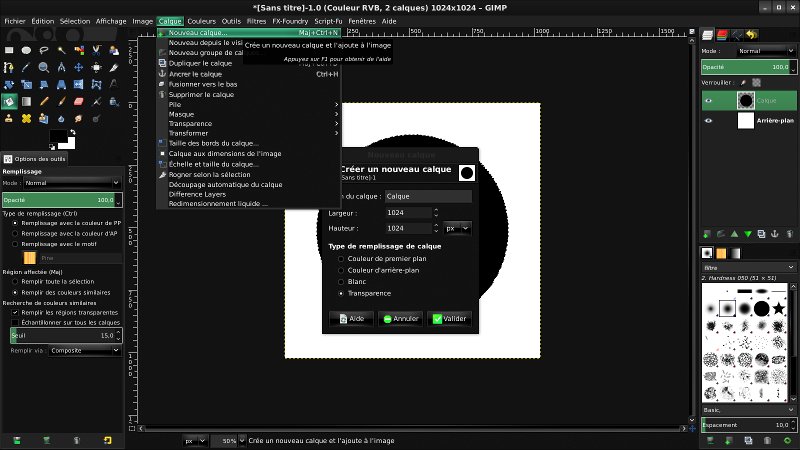
Task: Select the Paintbrush tool
Action: pos(61,102)
